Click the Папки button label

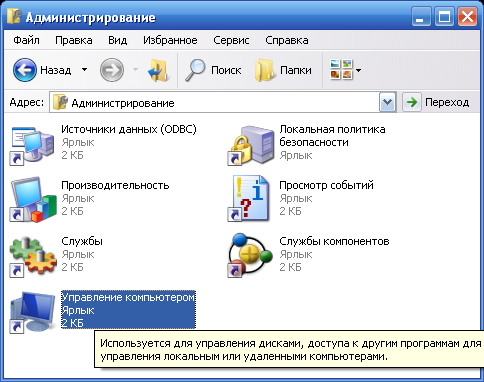tap(296, 70)
